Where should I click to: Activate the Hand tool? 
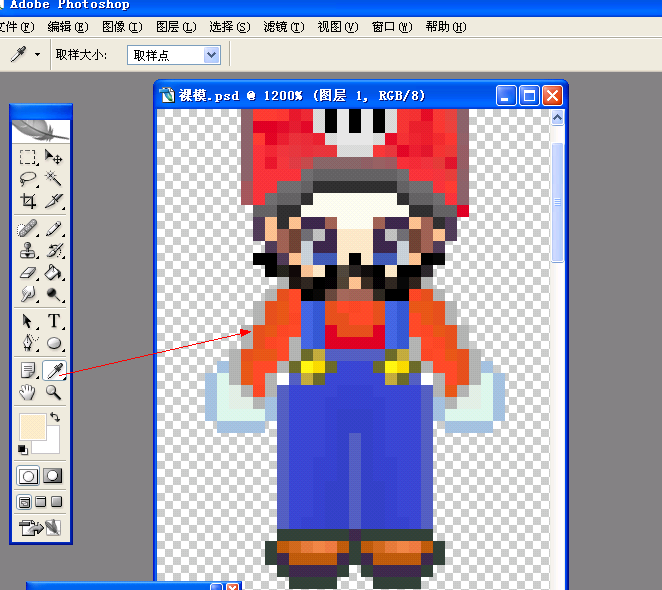[x=28, y=392]
